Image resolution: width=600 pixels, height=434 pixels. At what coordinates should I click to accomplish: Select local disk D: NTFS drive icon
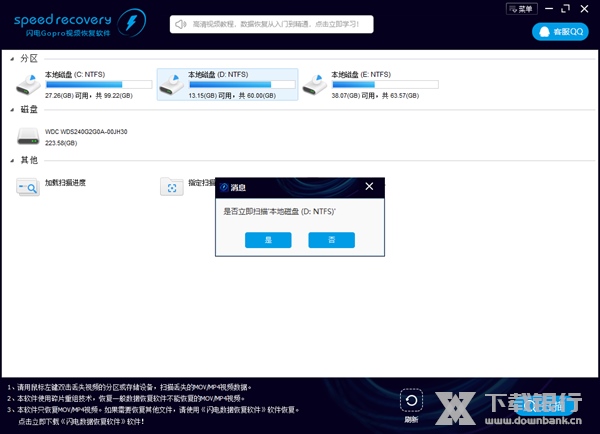coord(174,80)
